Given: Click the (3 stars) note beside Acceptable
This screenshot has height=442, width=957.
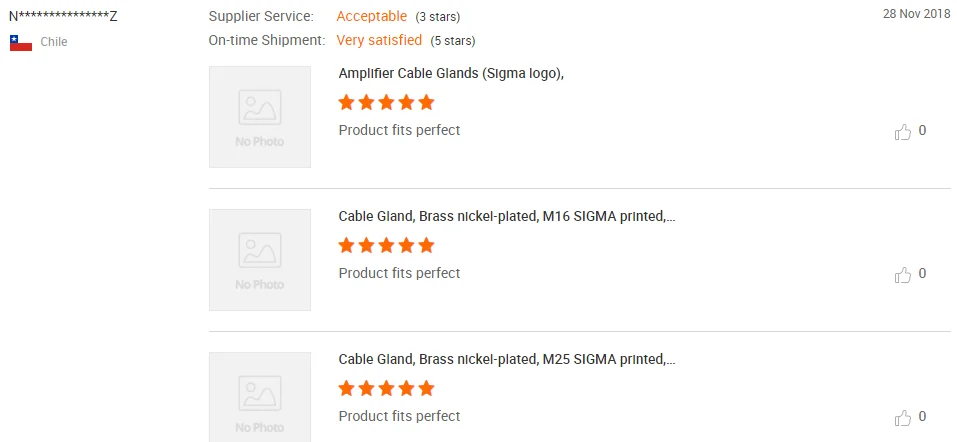Looking at the screenshot, I should click(x=439, y=18).
